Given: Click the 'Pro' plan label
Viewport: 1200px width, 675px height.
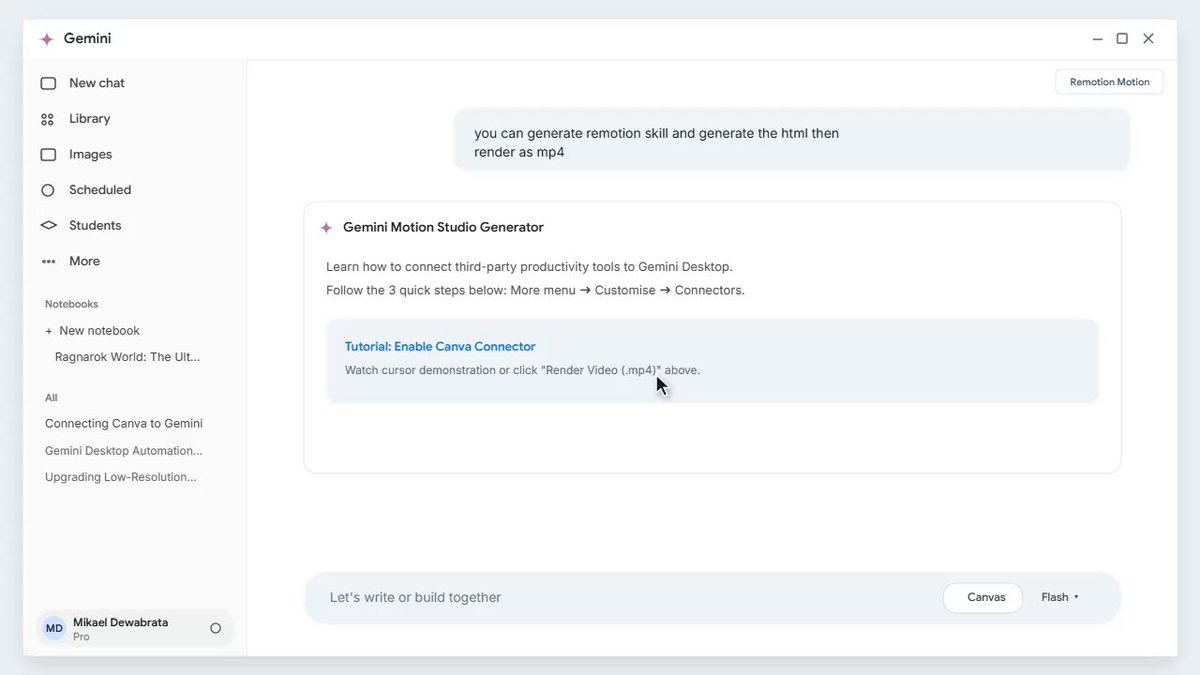Looking at the screenshot, I should [x=81, y=637].
